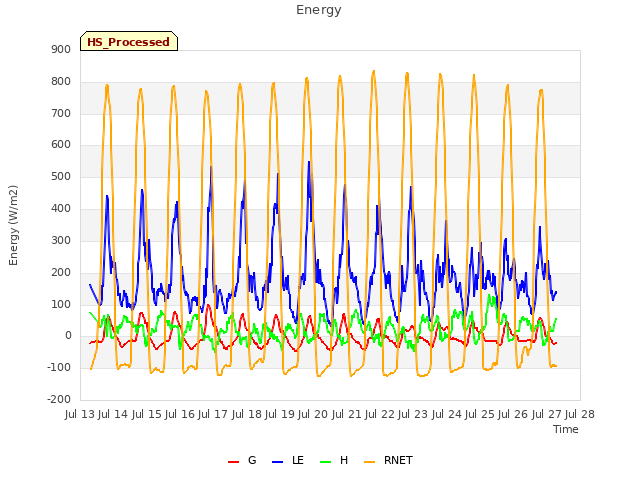Image resolution: width=640 pixels, height=480 pixels.
Task: Click the -100 y-axis tick label
Action: coord(59,367)
